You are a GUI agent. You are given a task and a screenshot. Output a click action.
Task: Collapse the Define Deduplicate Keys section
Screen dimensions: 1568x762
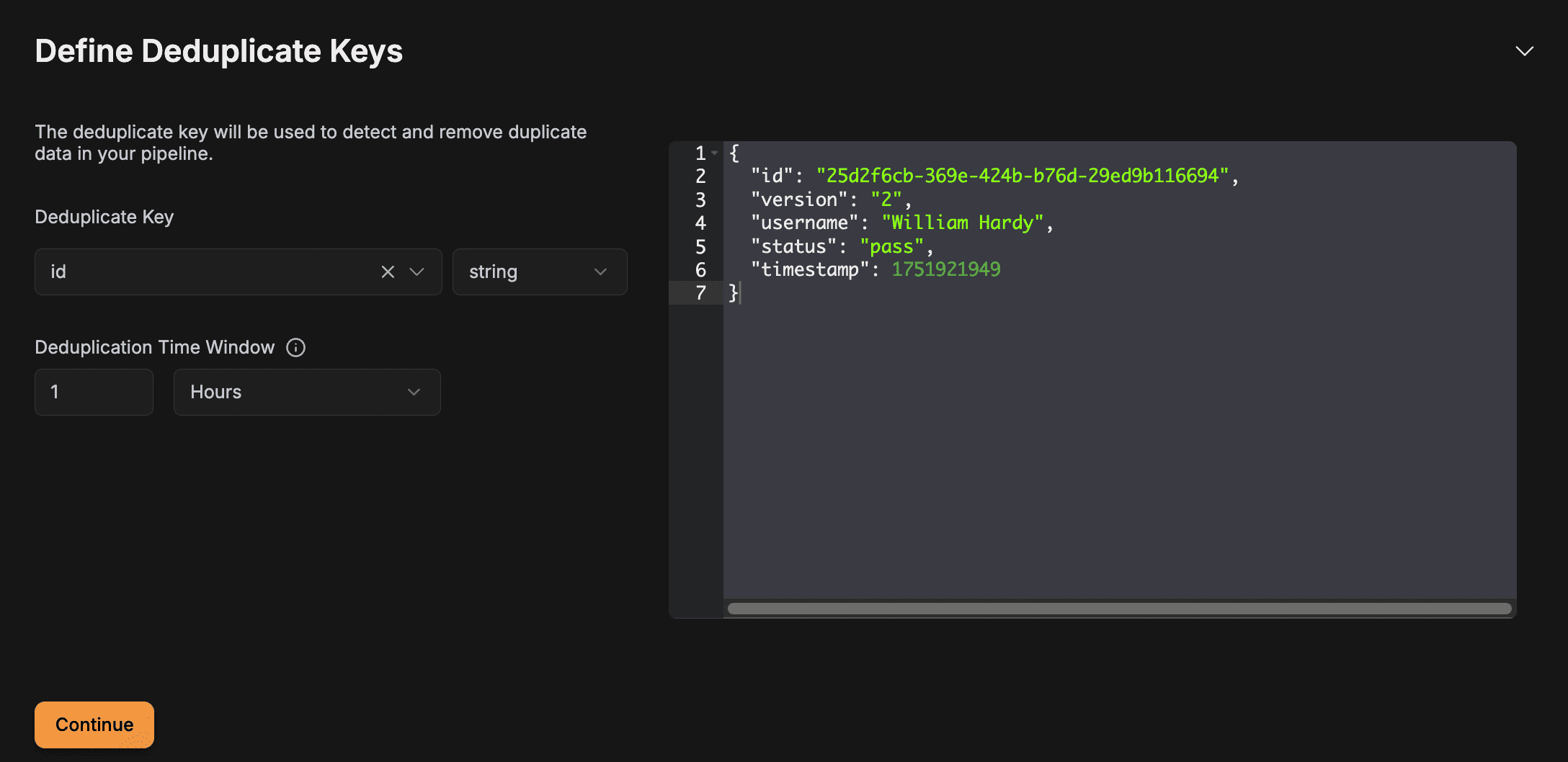[x=1524, y=51]
